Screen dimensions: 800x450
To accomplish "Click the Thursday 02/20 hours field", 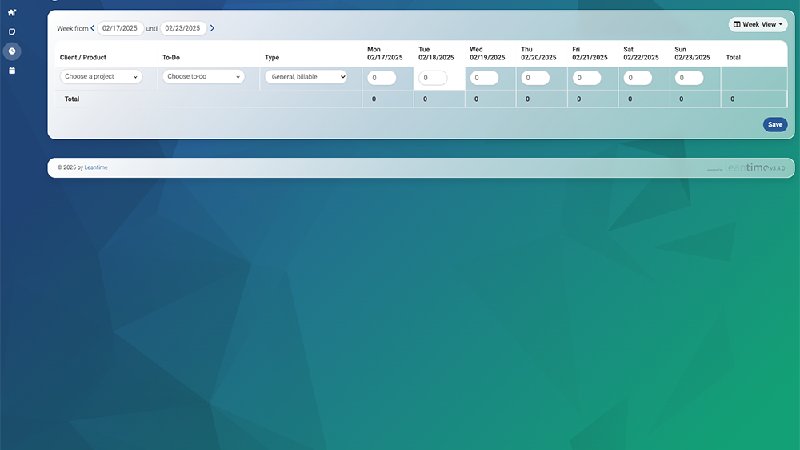I will tap(535, 78).
